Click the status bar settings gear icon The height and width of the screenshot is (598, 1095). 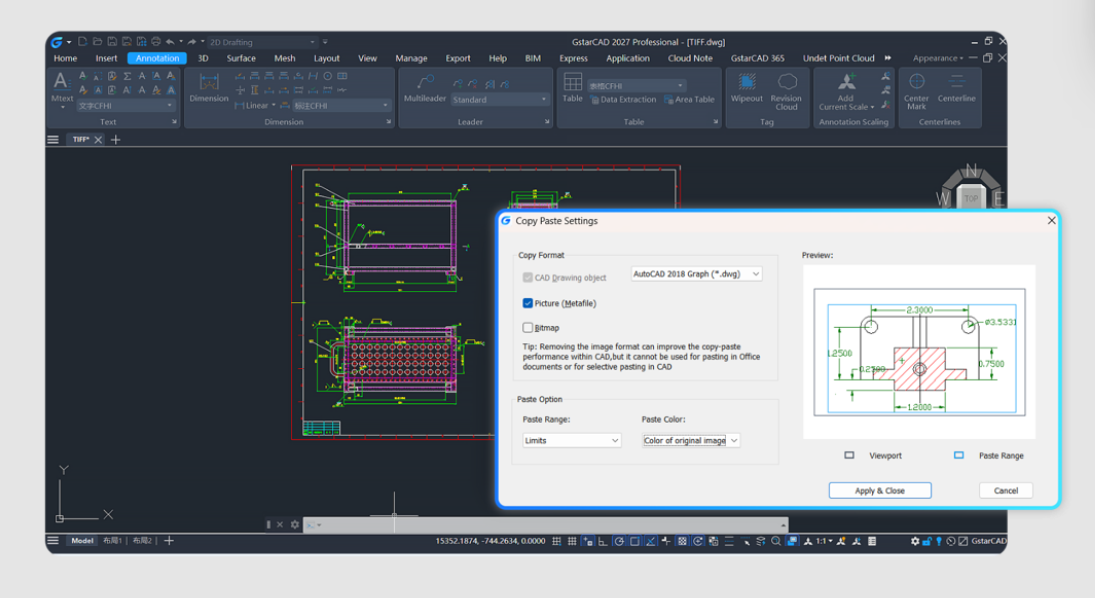(x=915, y=541)
